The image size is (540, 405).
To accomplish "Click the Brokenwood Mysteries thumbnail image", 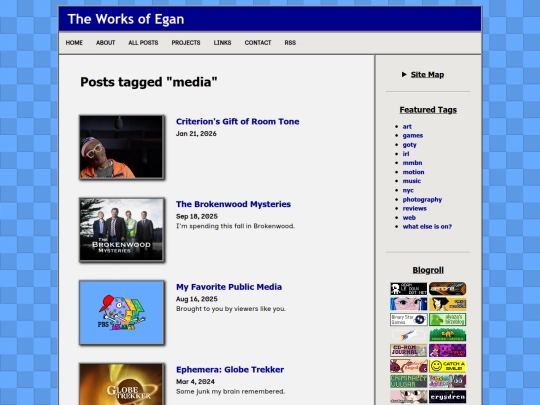I will [122, 230].
